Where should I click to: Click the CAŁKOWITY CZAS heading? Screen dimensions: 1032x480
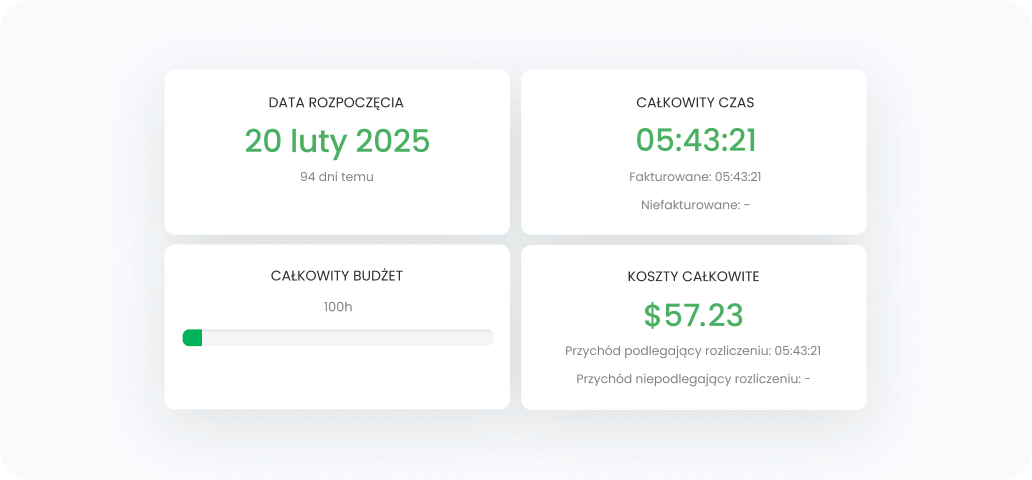[x=694, y=102]
